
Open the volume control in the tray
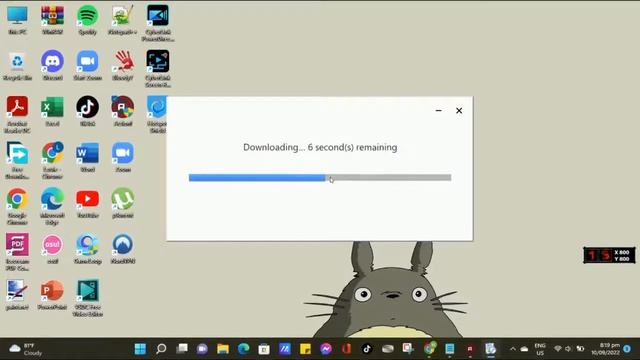click(568, 349)
